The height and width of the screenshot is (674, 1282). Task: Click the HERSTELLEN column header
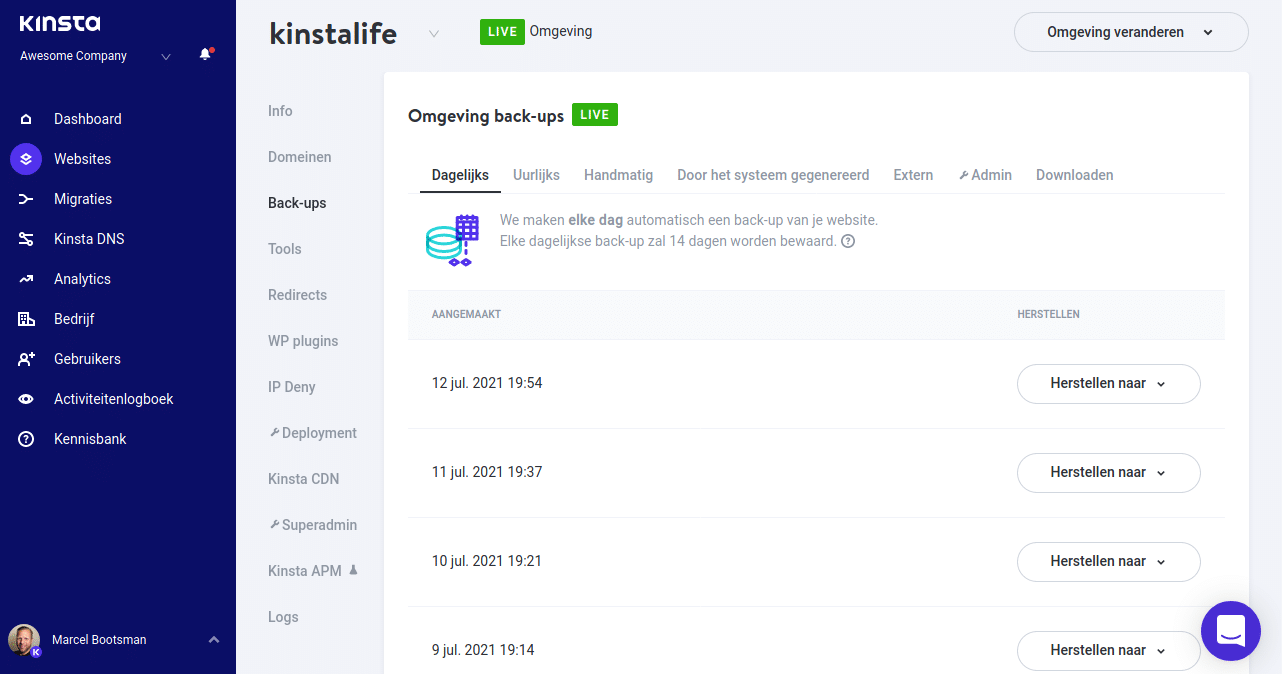coord(1048,314)
